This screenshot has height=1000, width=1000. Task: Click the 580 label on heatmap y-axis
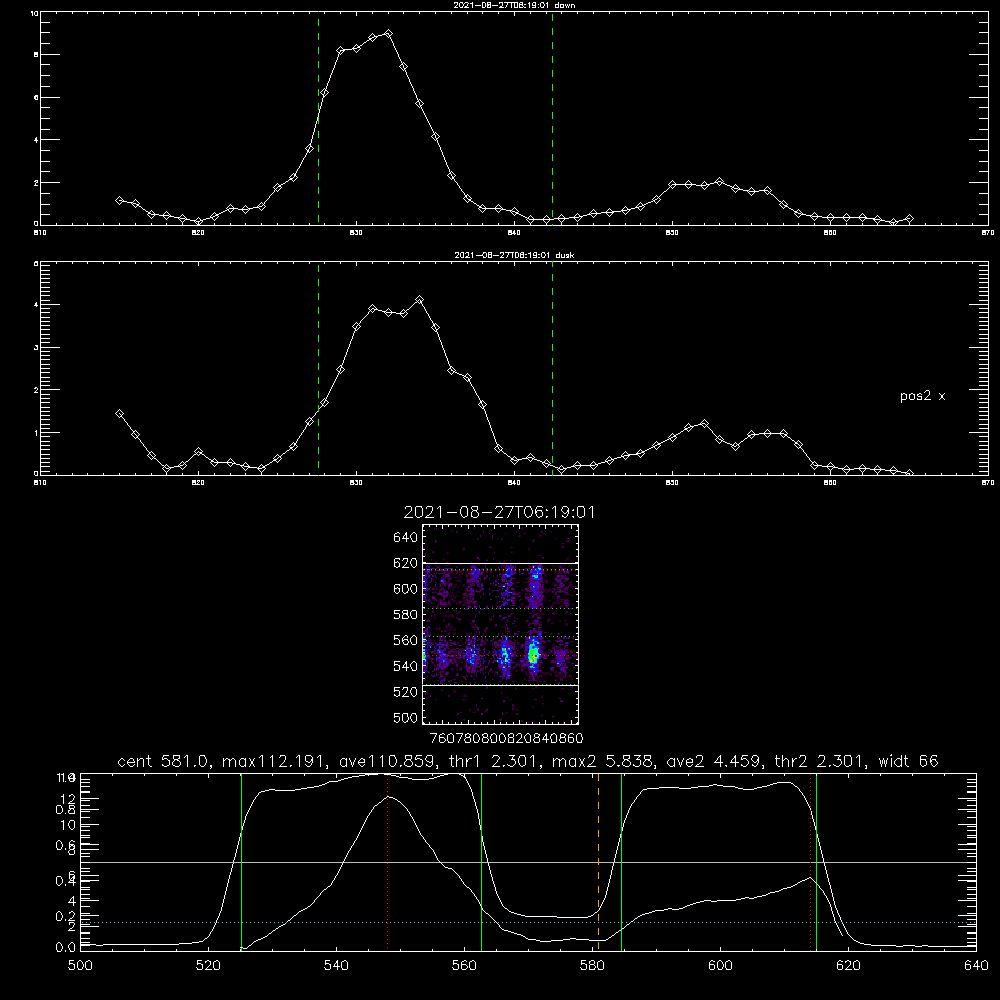pos(406,615)
